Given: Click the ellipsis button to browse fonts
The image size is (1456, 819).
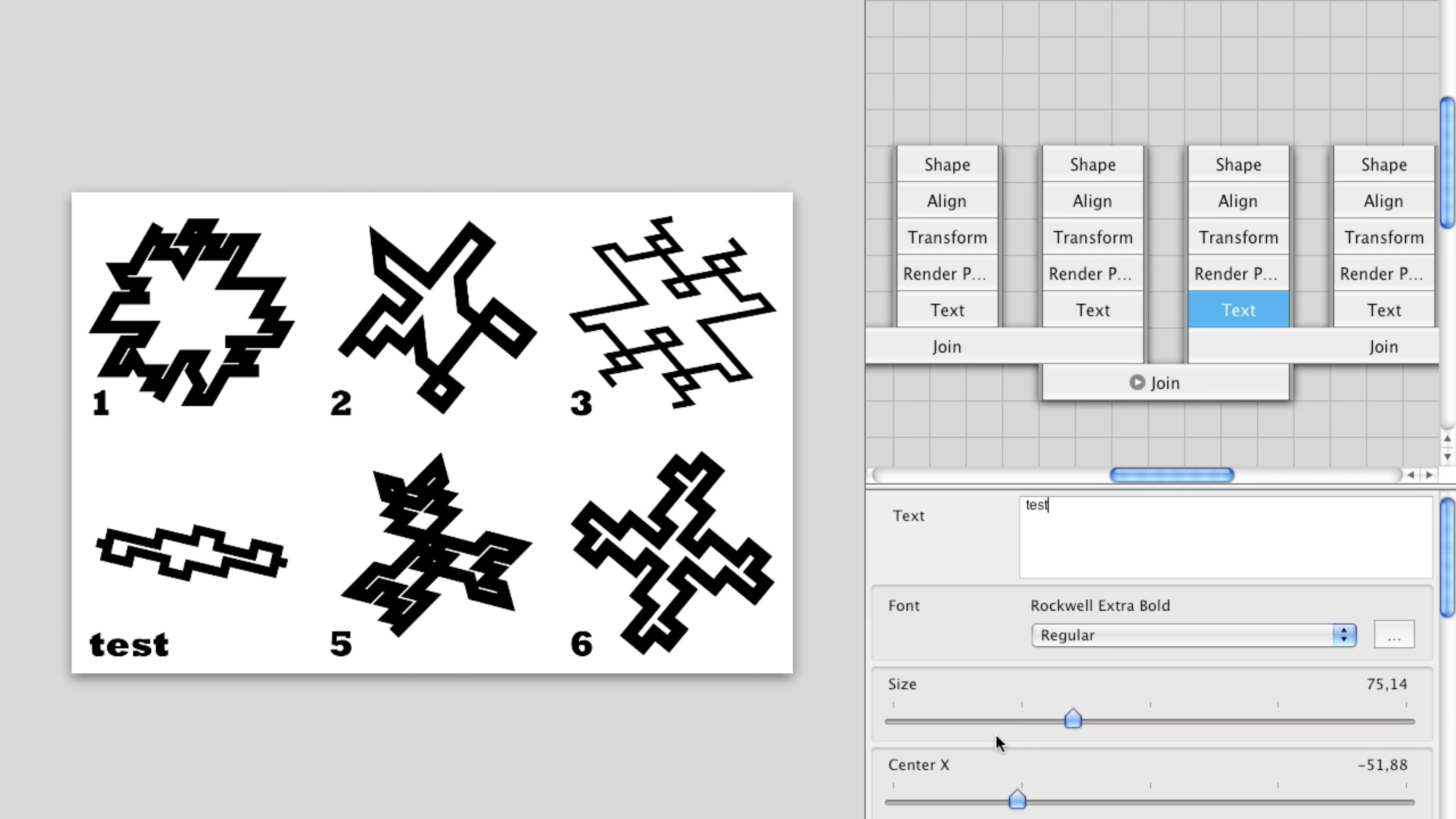Looking at the screenshot, I should pos(1394,635).
